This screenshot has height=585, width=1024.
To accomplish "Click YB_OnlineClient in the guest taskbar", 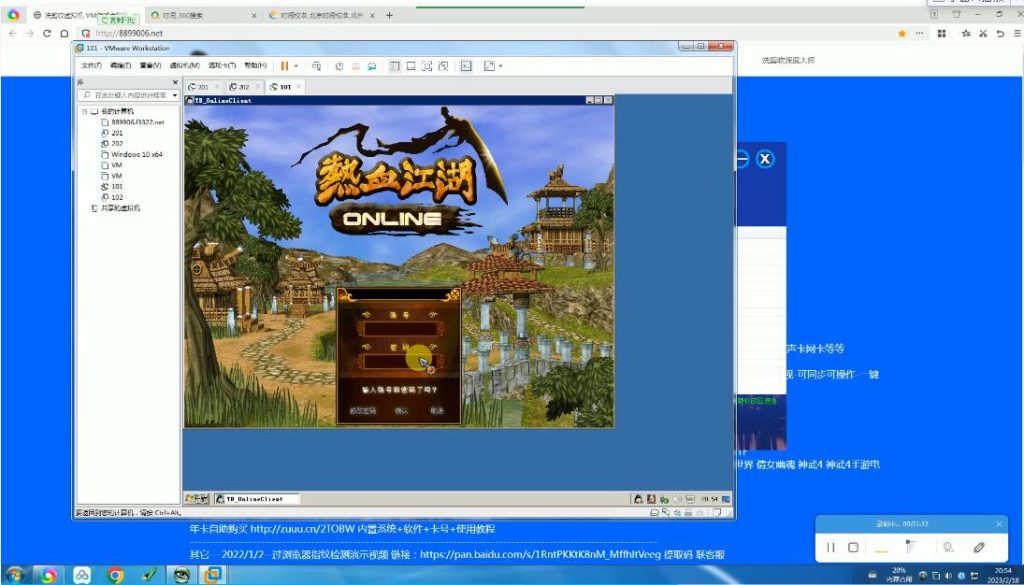I will [x=257, y=499].
